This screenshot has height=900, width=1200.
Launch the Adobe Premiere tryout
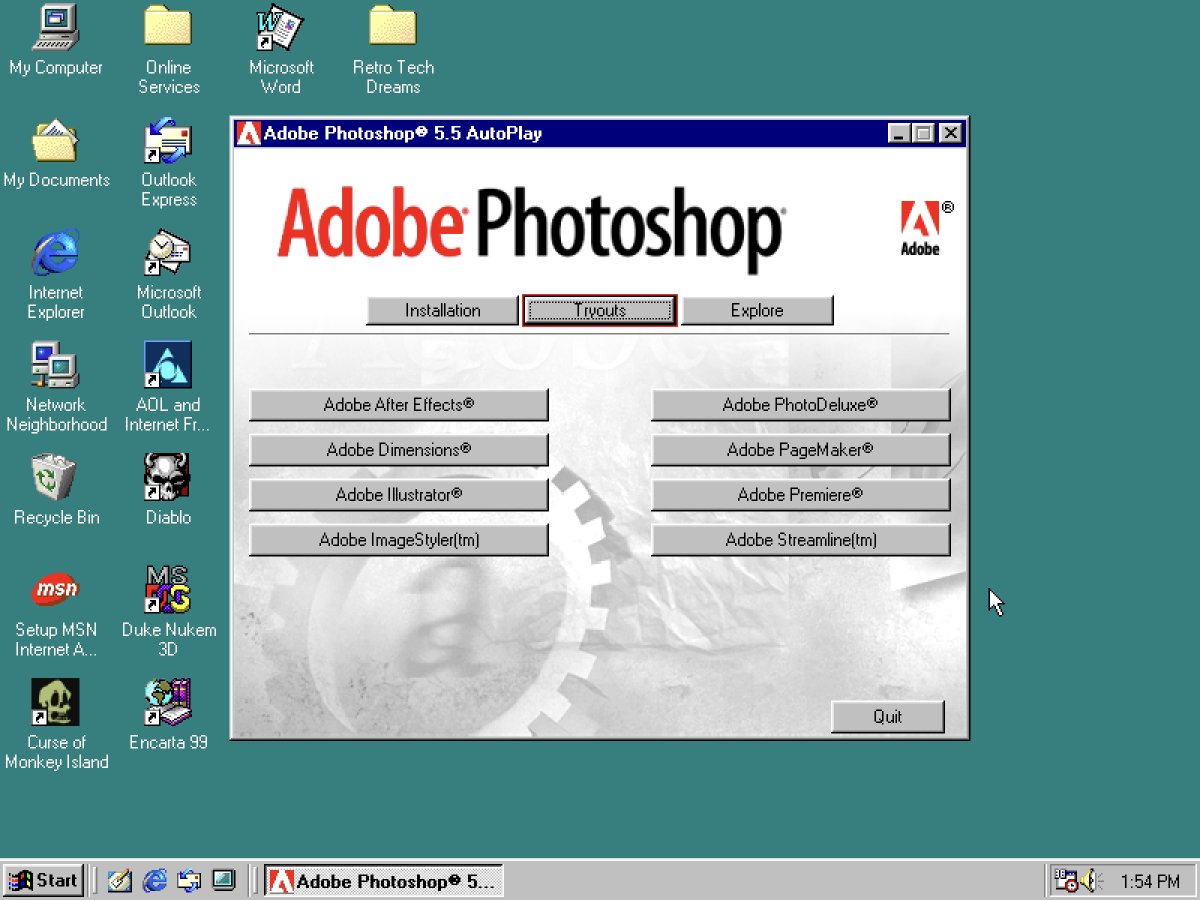click(x=801, y=495)
